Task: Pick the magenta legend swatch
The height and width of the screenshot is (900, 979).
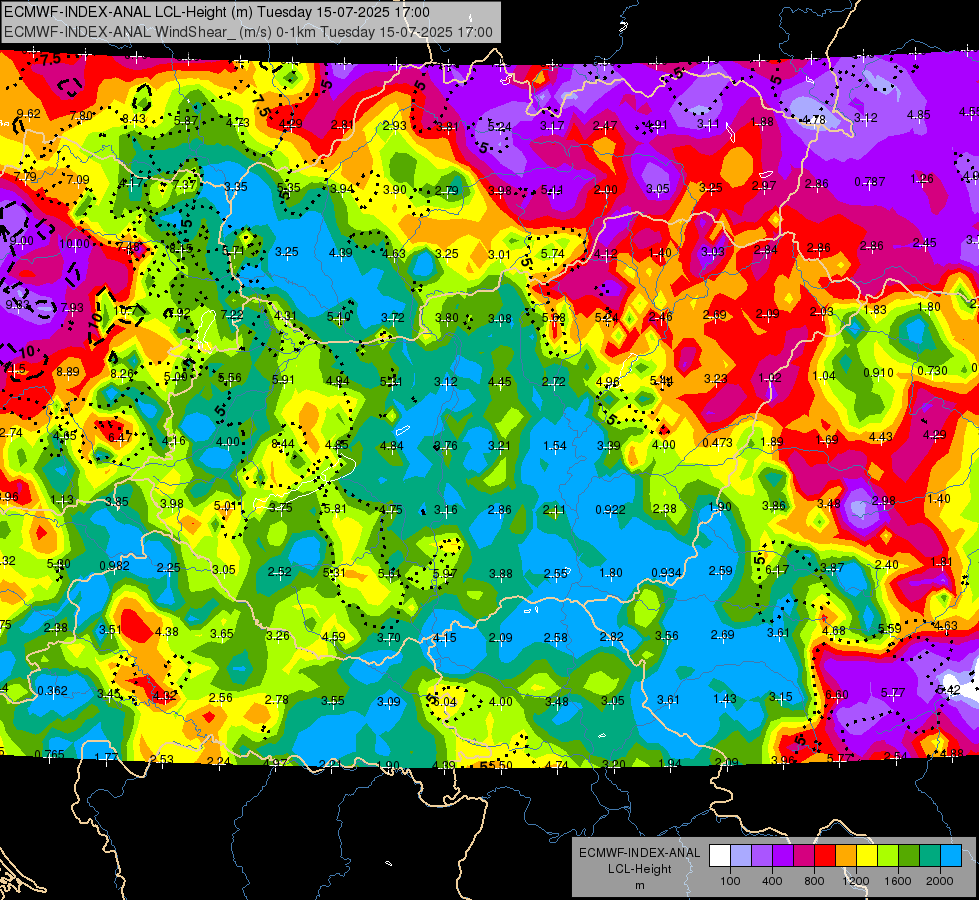Action: pos(804,856)
